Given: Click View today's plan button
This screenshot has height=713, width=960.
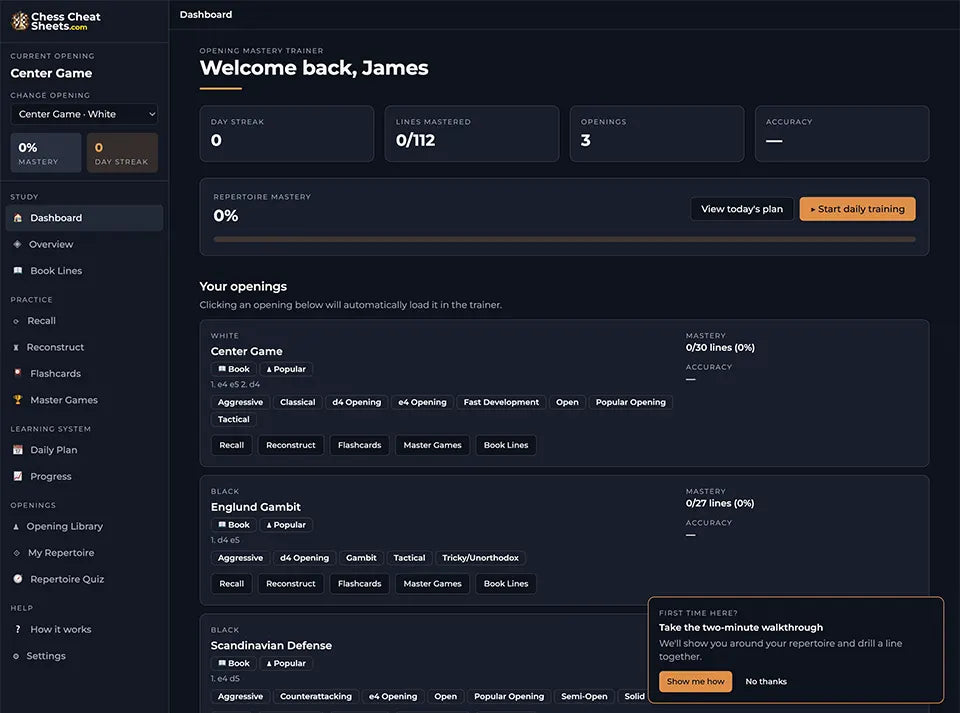Looking at the screenshot, I should tap(741, 209).
